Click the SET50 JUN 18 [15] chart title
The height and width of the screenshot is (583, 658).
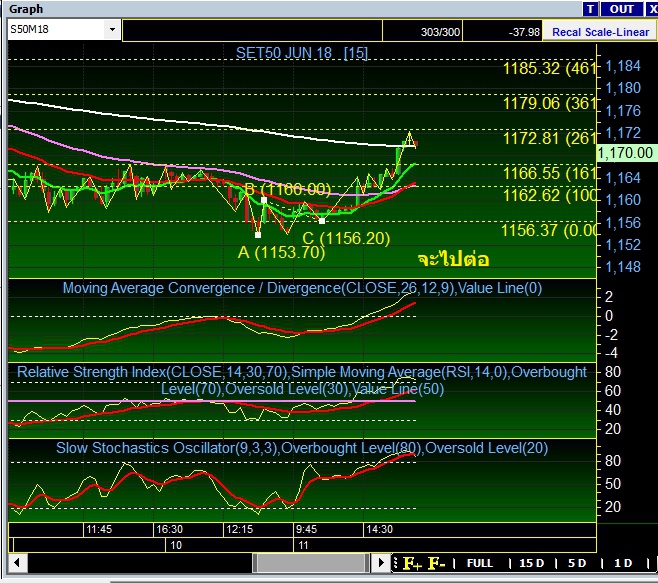pyautogui.click(x=301, y=53)
